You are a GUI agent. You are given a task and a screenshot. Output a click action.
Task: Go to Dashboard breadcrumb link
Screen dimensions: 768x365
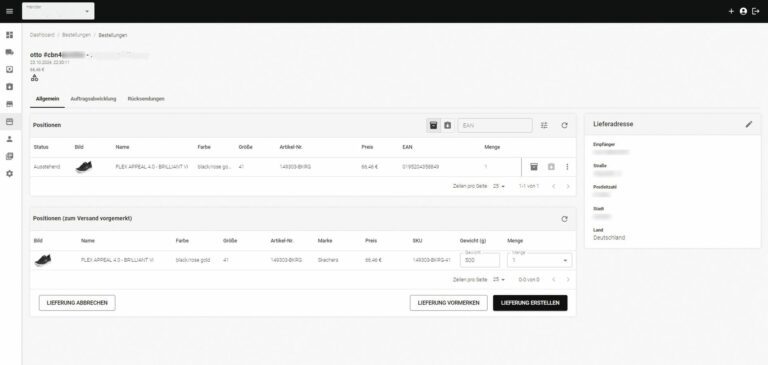click(x=42, y=35)
